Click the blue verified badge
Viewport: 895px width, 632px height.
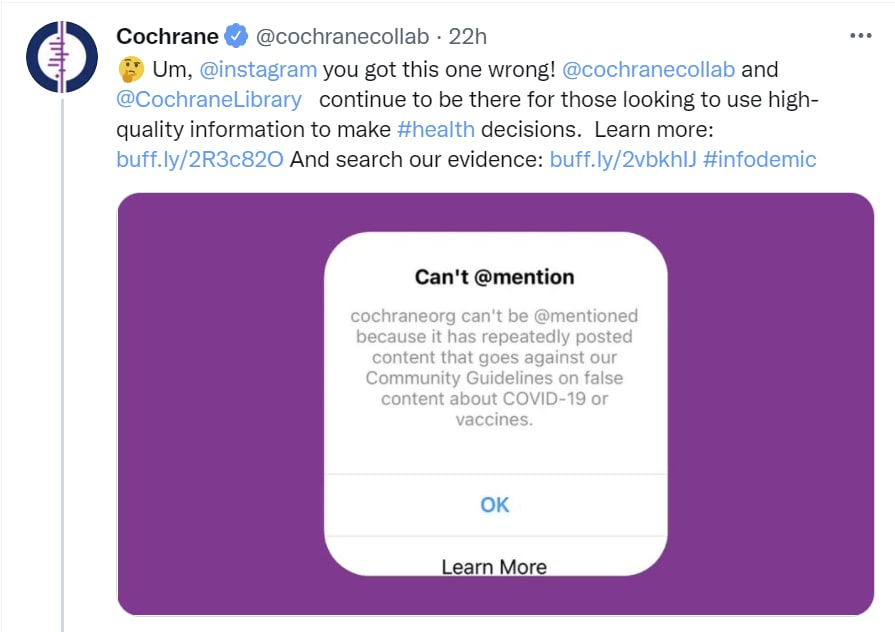click(x=236, y=38)
